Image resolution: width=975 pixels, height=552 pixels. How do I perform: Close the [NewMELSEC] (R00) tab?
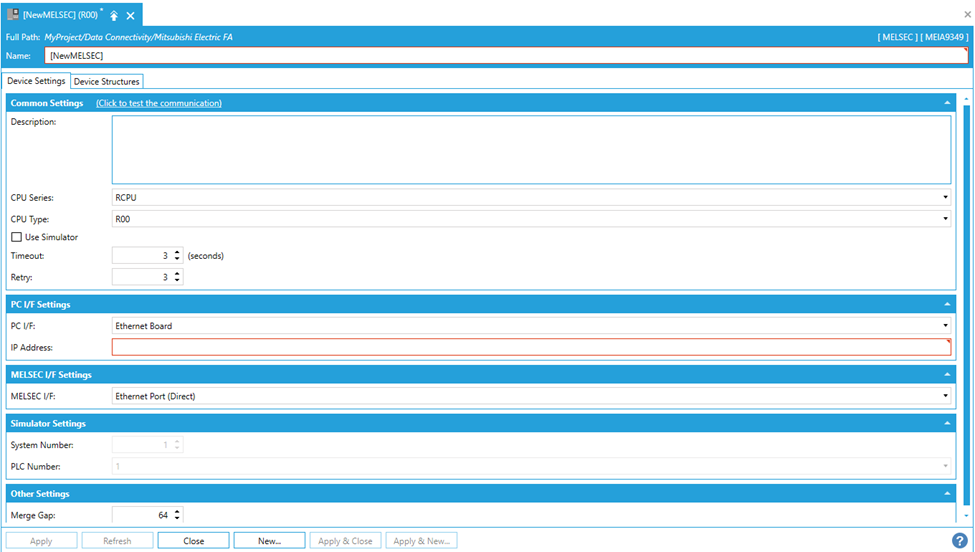(131, 16)
